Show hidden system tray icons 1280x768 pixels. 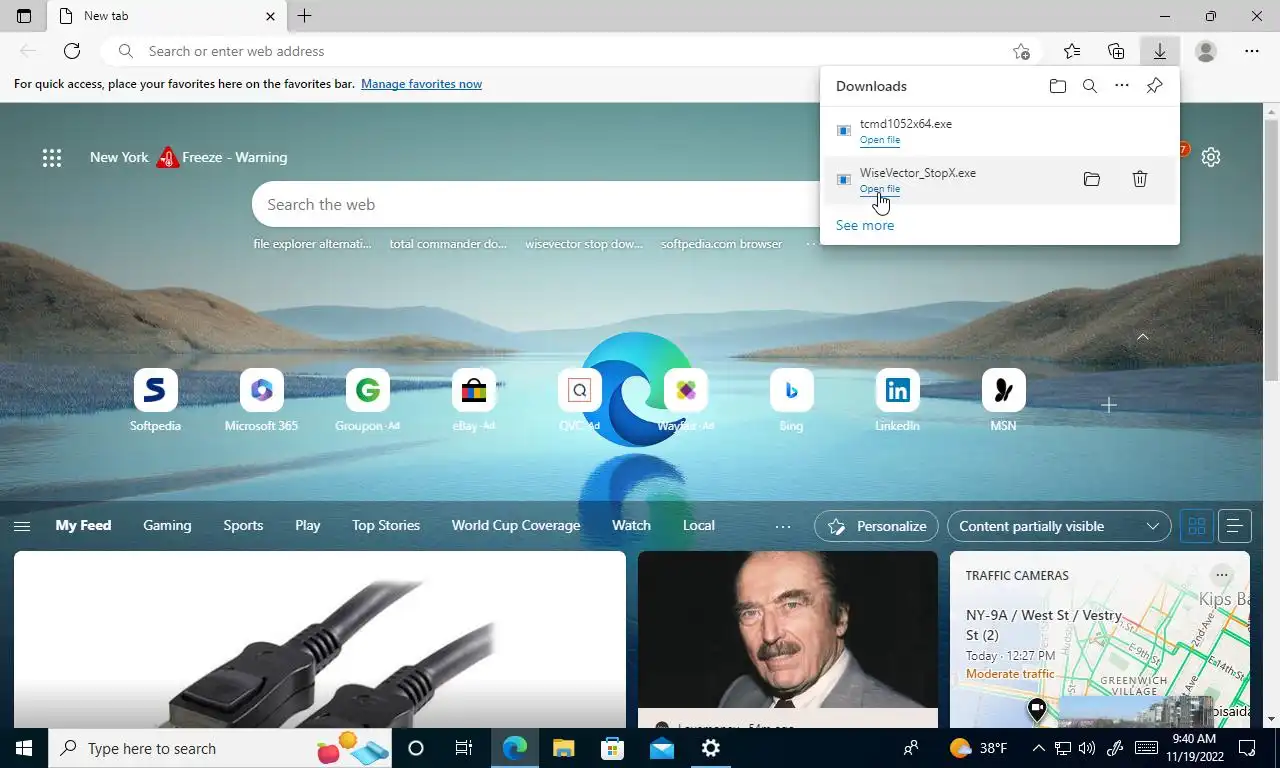[x=1038, y=748]
